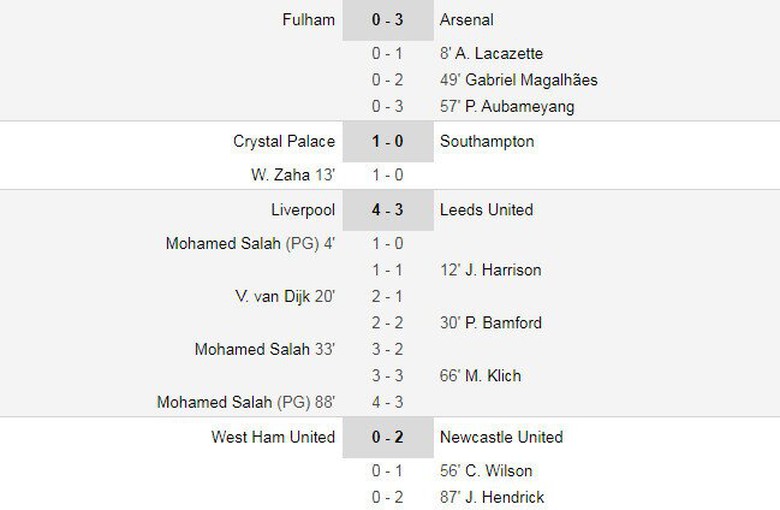
Task: Select C. Wilson 56' goal entry
Action: coord(486,471)
